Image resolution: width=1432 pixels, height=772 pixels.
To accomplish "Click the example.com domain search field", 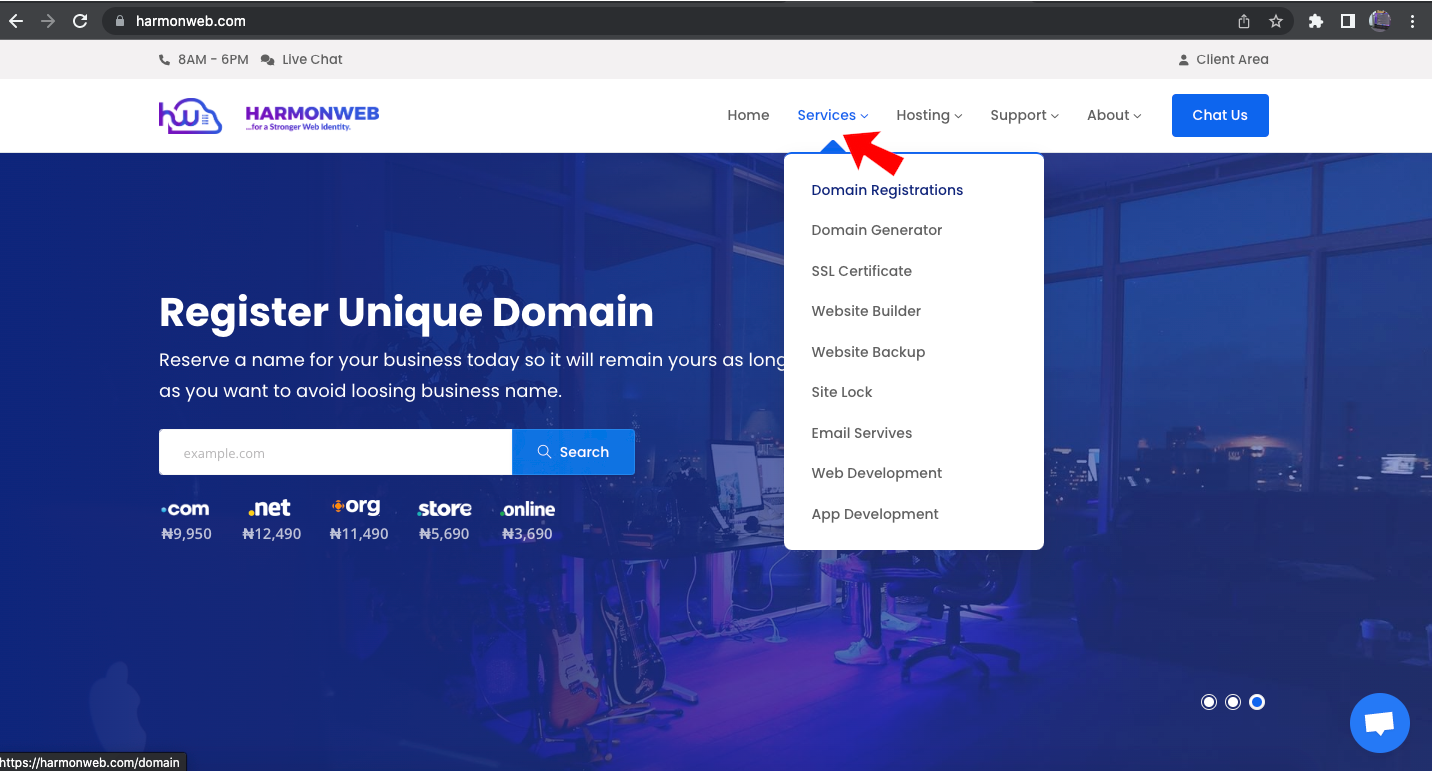I will 335,451.
